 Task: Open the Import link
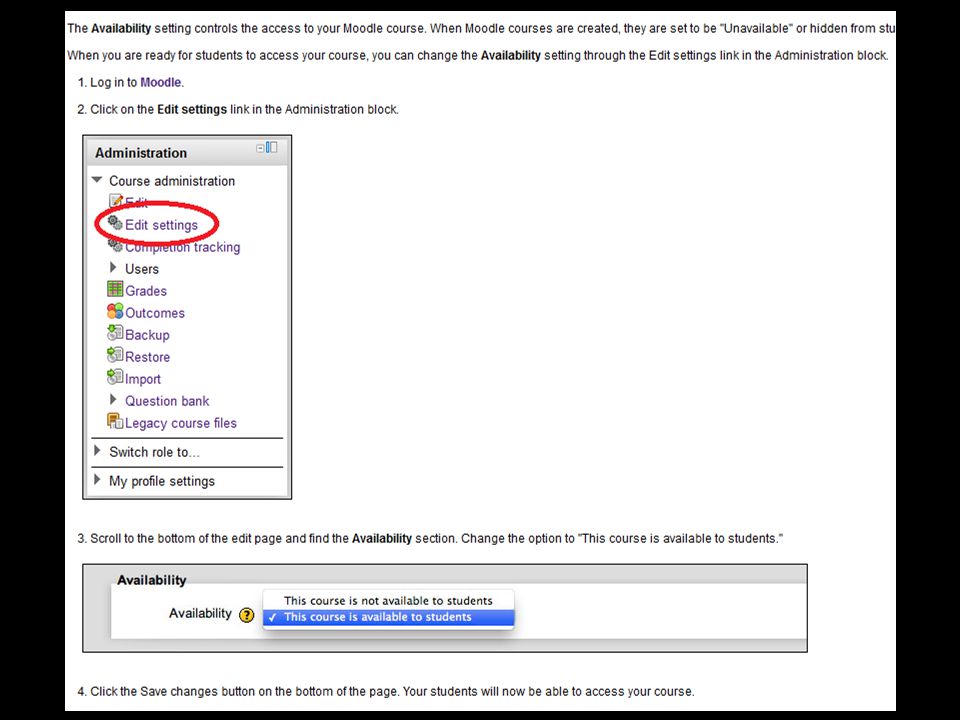tap(143, 380)
